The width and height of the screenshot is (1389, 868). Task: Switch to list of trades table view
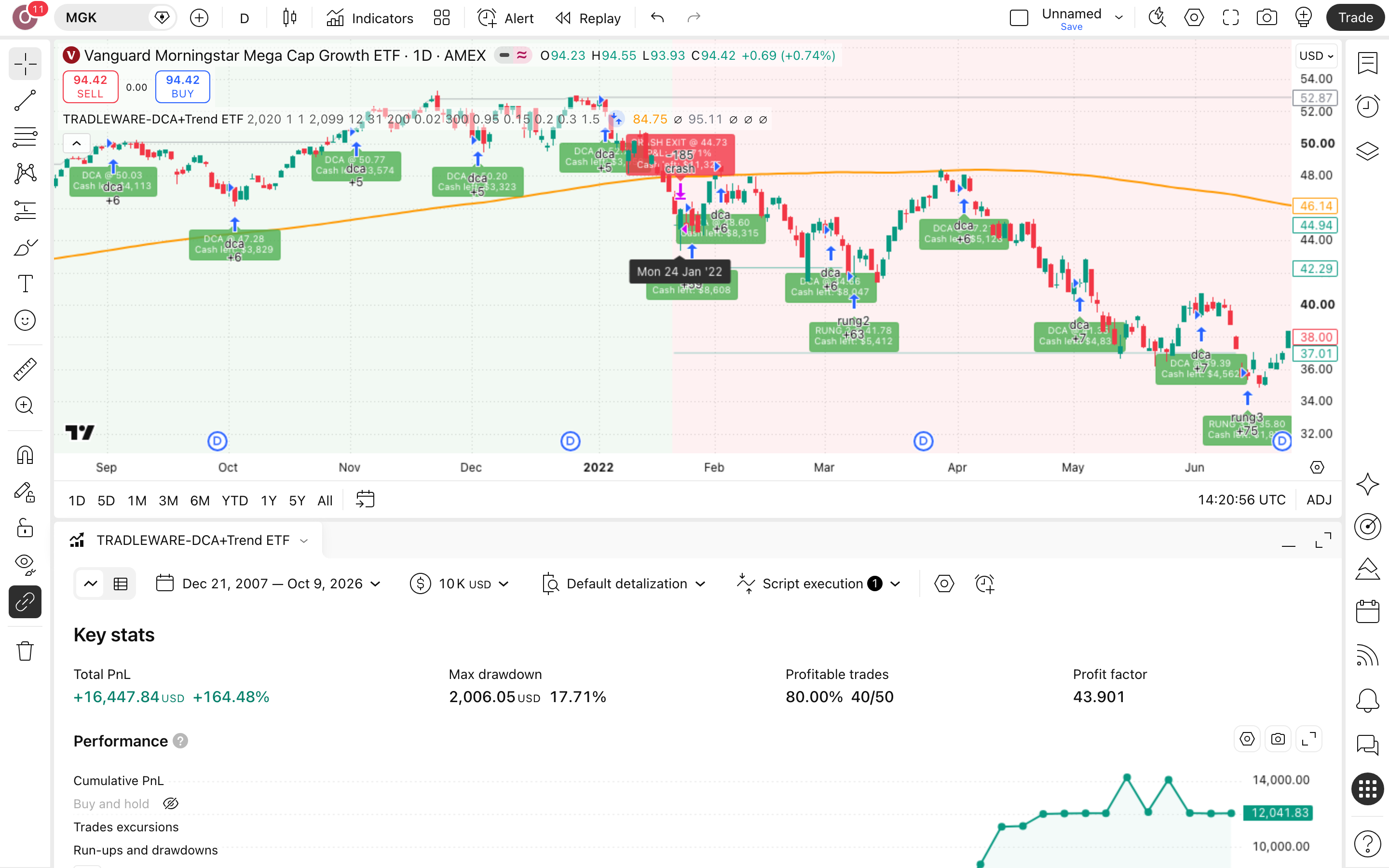click(x=121, y=584)
